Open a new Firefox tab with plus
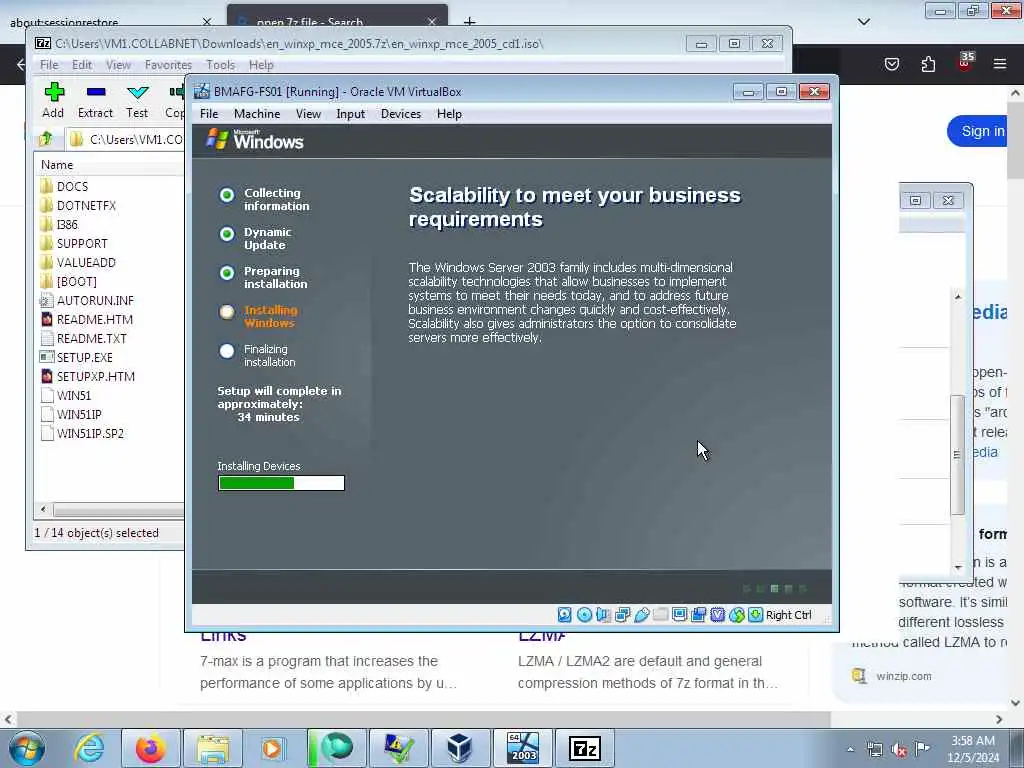 click(470, 22)
